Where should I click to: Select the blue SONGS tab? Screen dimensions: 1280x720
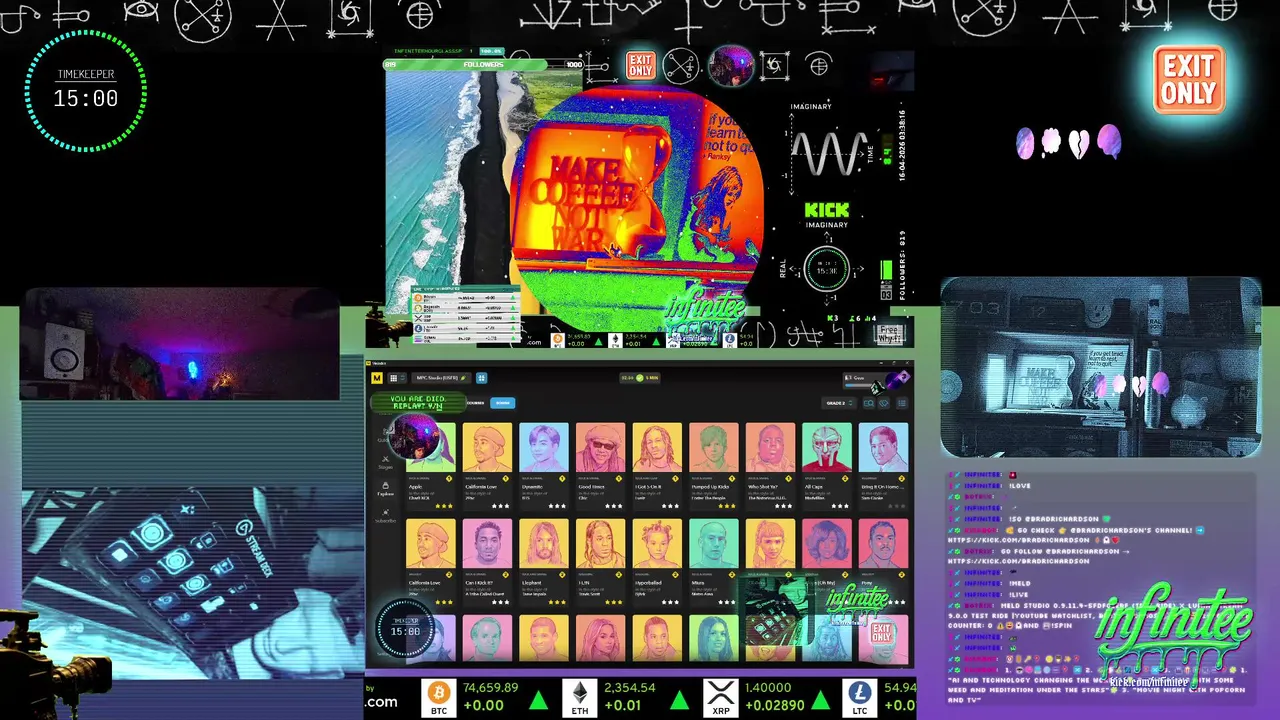pyautogui.click(x=503, y=403)
